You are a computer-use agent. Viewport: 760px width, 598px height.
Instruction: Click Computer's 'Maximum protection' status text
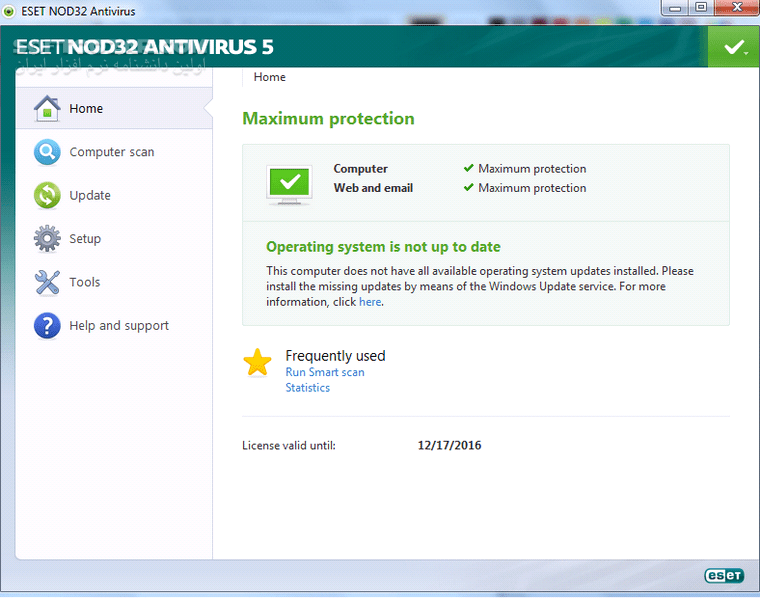tap(532, 169)
